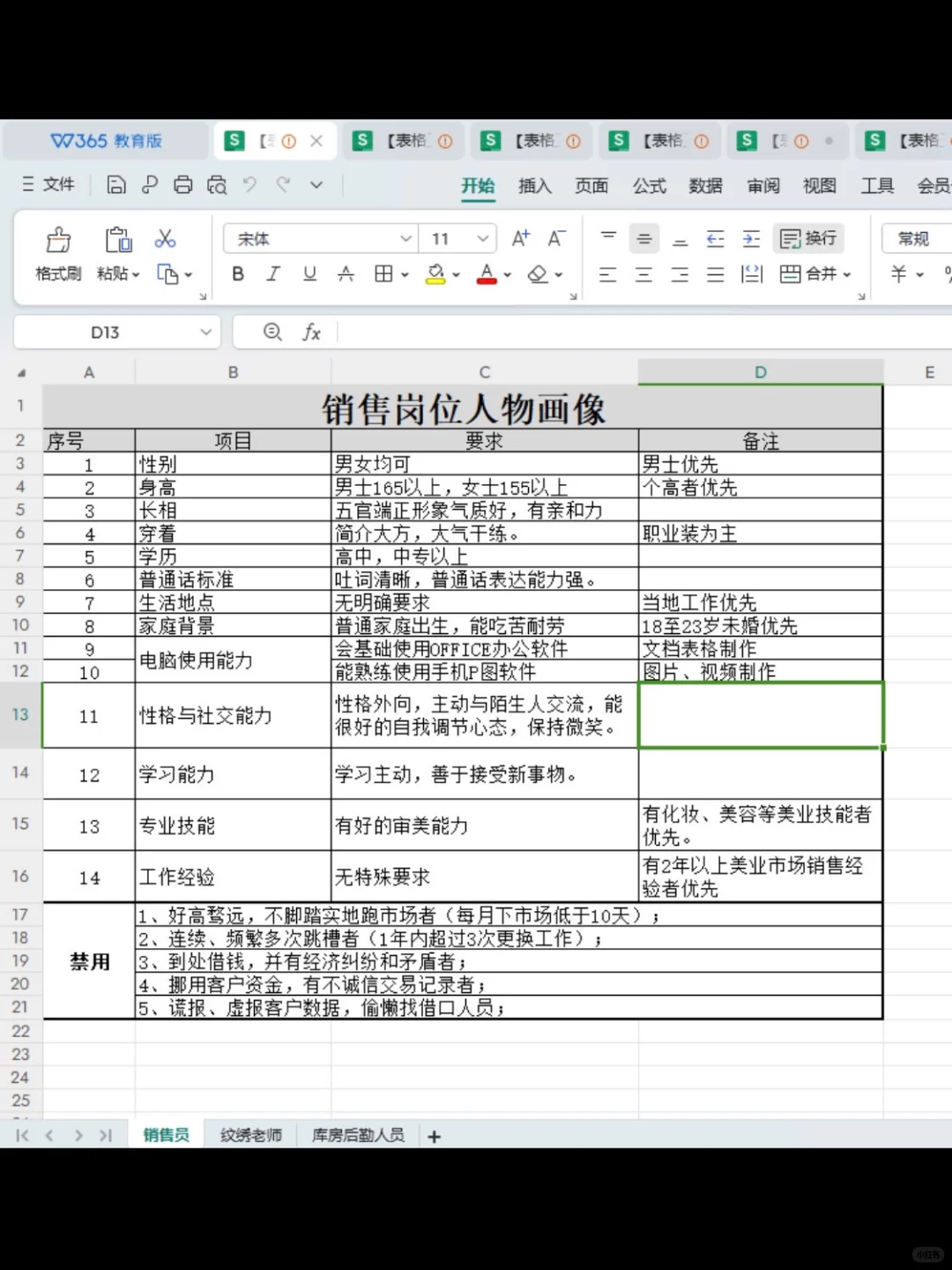Add a new sheet with the plus icon
The image size is (952, 1270).
[434, 1137]
